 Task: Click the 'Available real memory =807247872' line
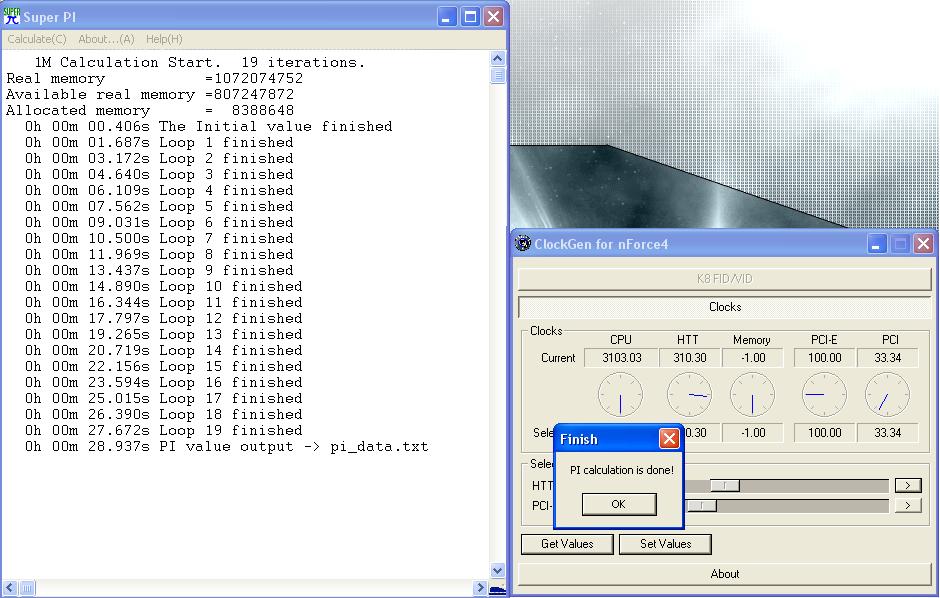150,95
